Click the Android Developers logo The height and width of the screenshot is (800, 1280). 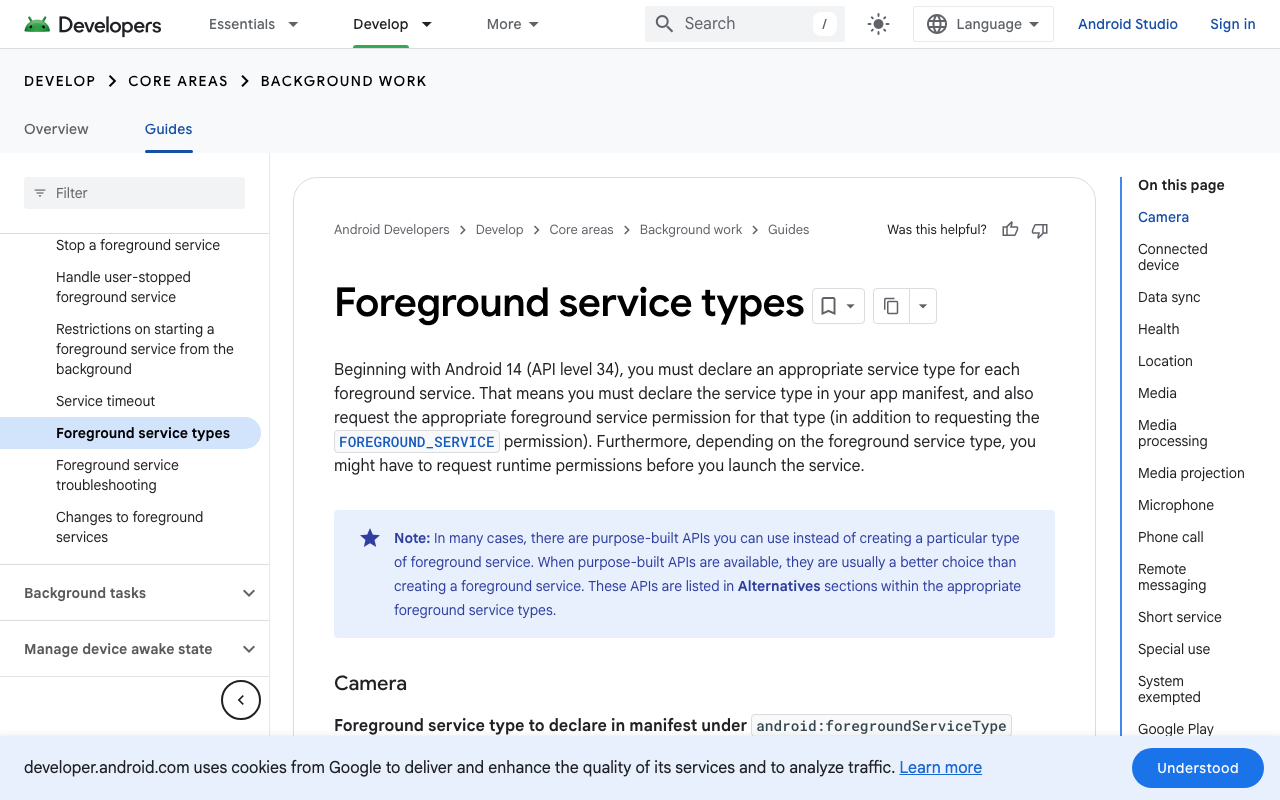93,24
